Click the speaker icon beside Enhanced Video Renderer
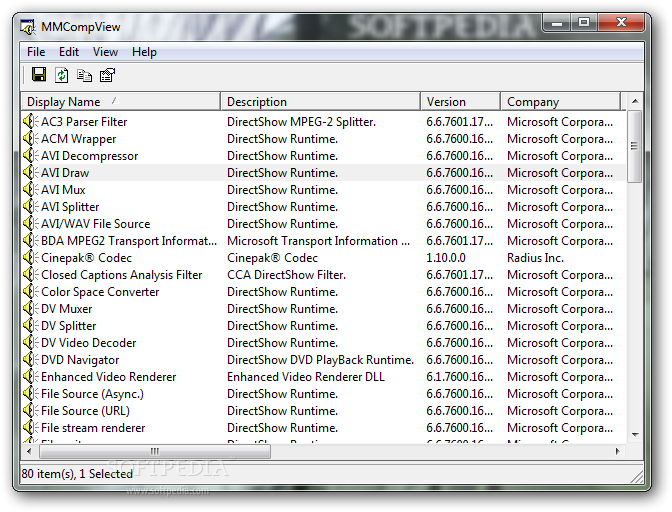 tap(31, 377)
